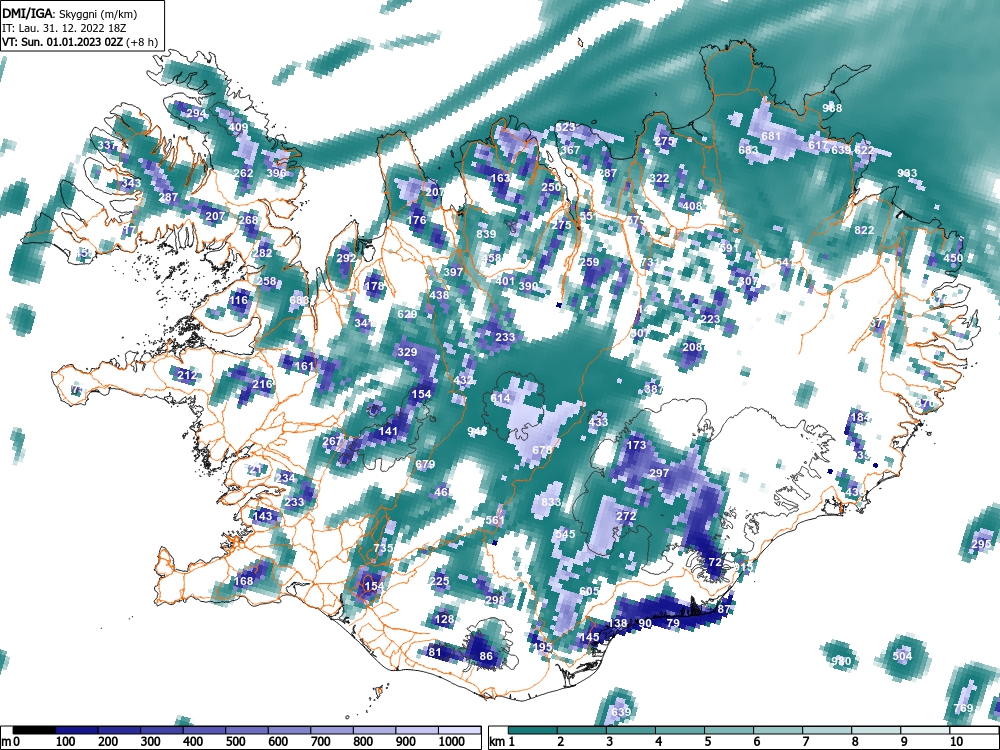The image size is (1000, 750).
Task: Select the '614' value on the glacier
Action: pyautogui.click(x=501, y=399)
